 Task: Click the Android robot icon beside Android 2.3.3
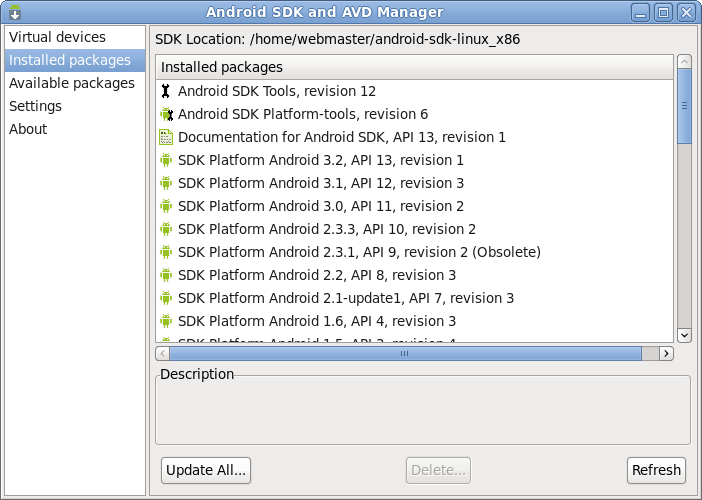point(166,229)
